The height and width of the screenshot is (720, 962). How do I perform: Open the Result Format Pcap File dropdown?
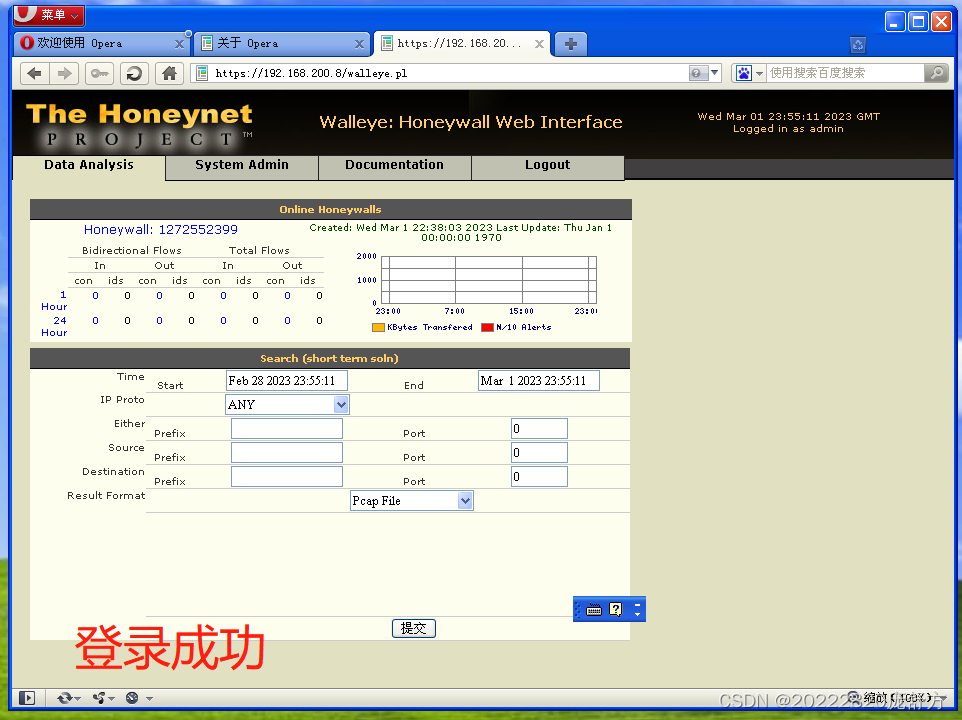pyautogui.click(x=412, y=501)
